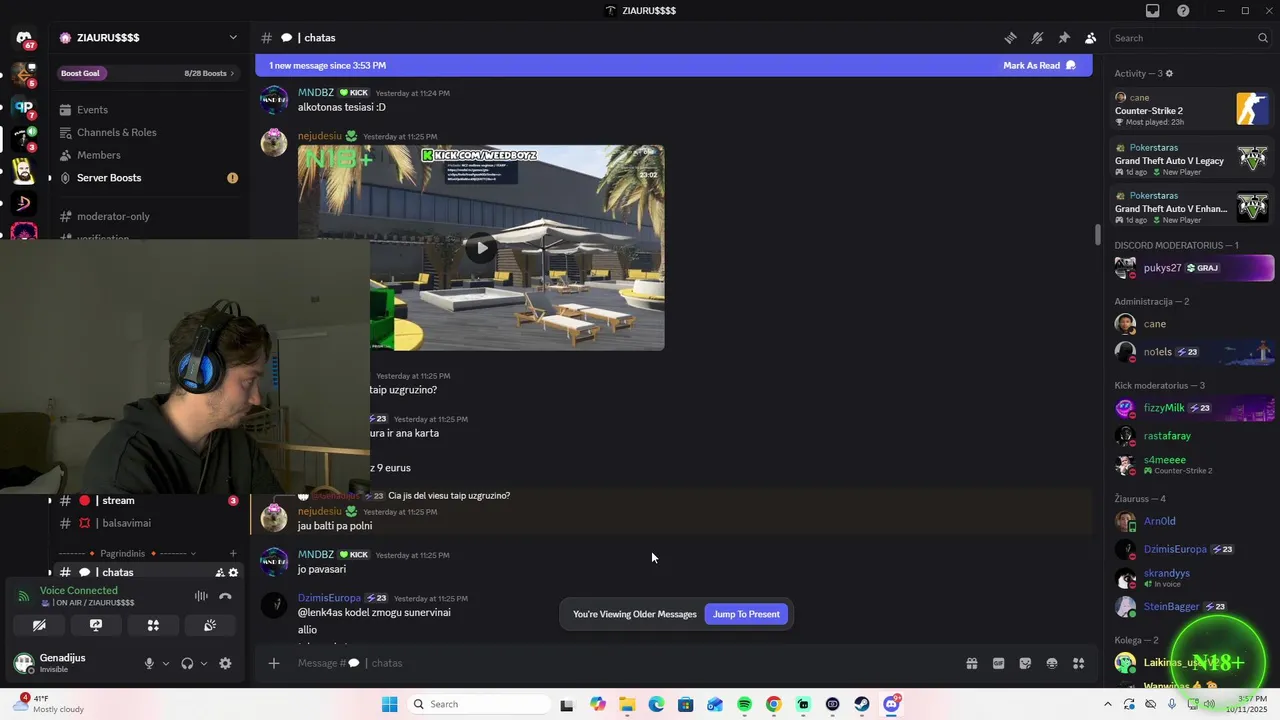
Task: Click Jump To Present button
Action: coord(746,614)
